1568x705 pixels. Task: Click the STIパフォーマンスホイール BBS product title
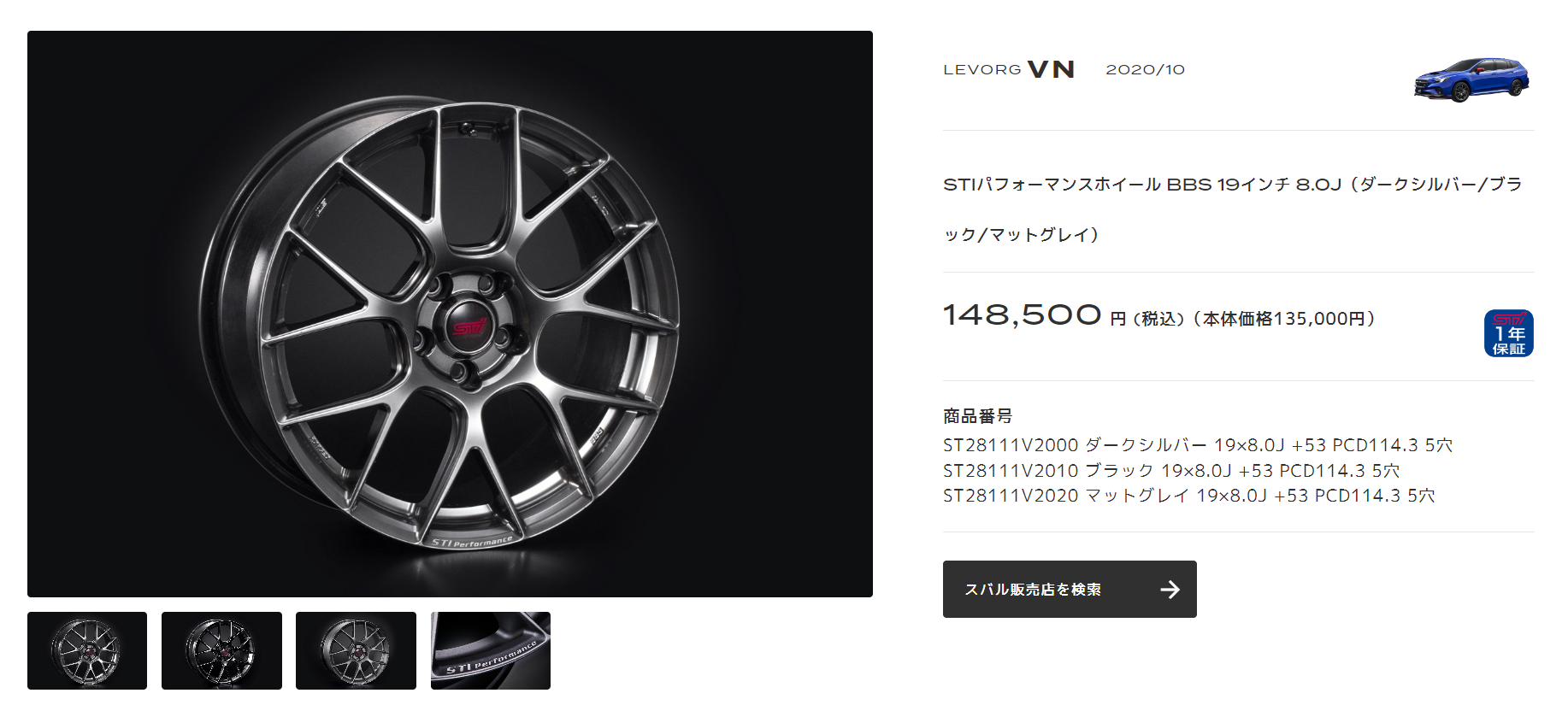tap(1233, 209)
